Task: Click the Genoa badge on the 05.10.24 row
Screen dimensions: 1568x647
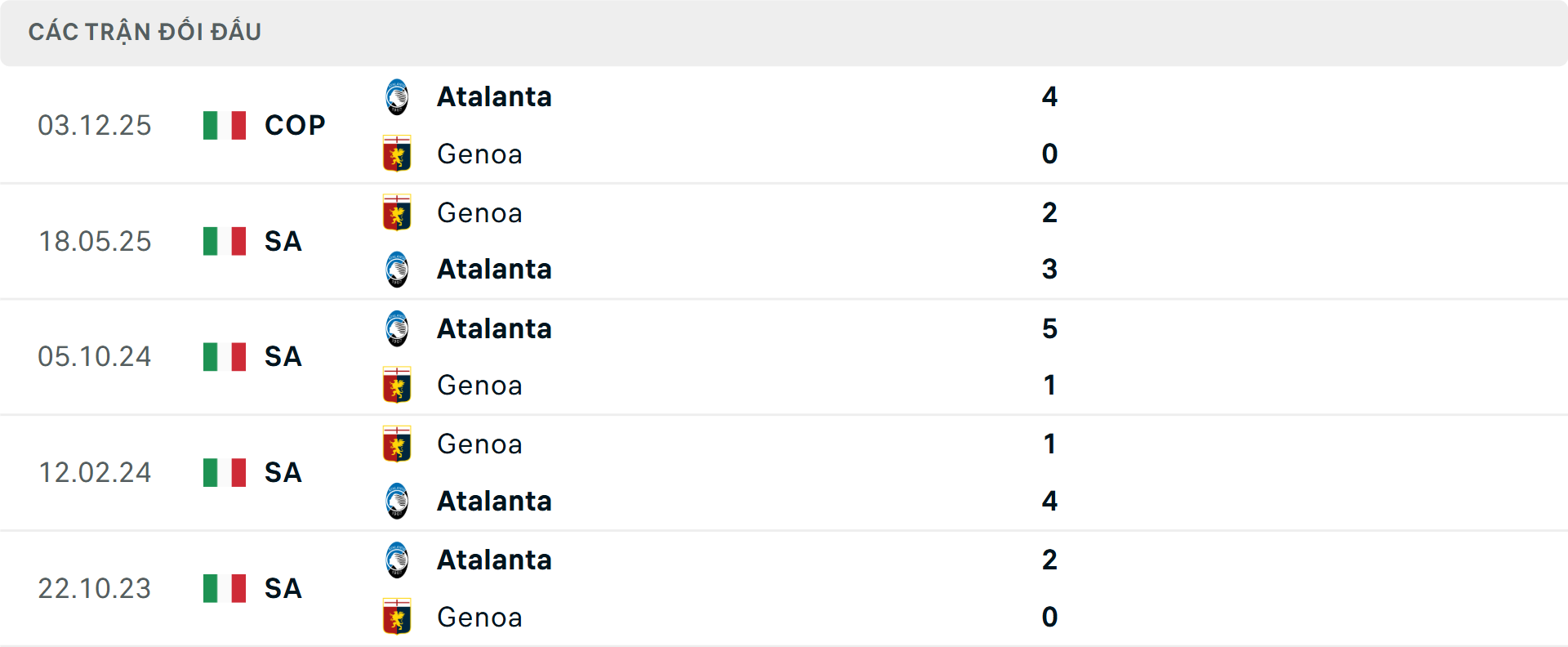Action: [x=398, y=386]
